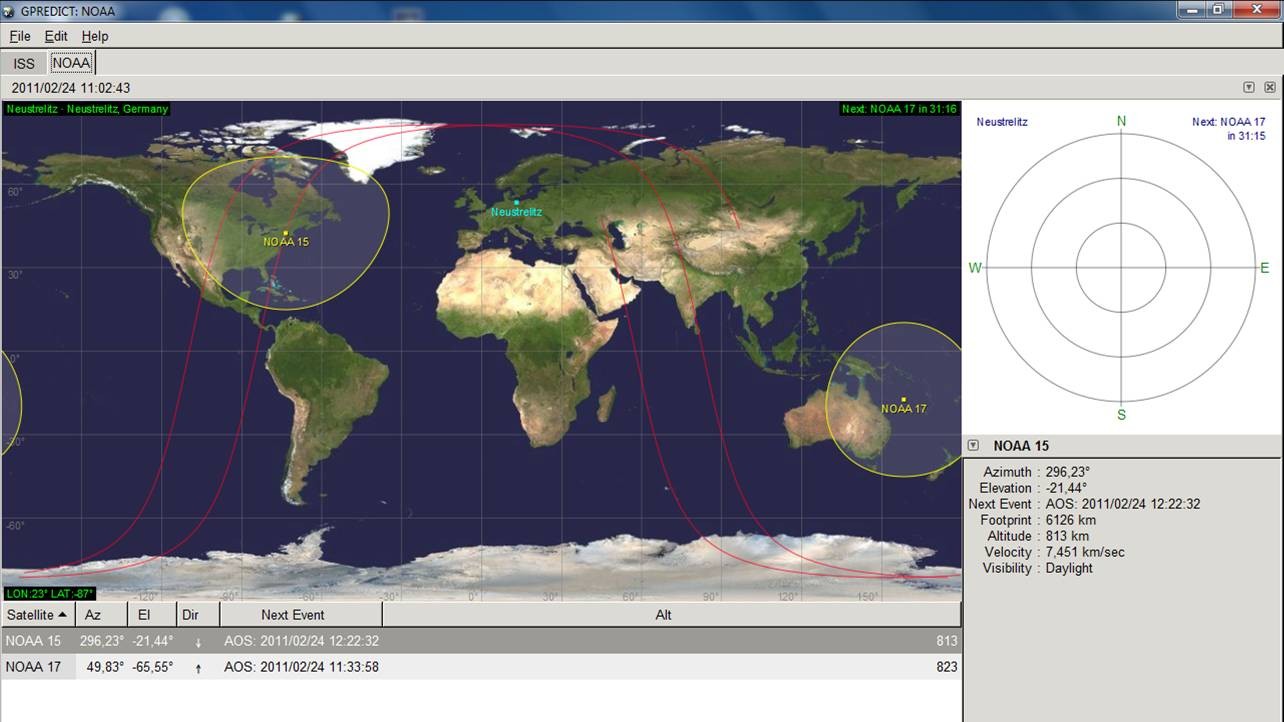Click 'Neustrelitz - Neustrelitz, Germany' map label
This screenshot has height=722, width=1284.
87,109
